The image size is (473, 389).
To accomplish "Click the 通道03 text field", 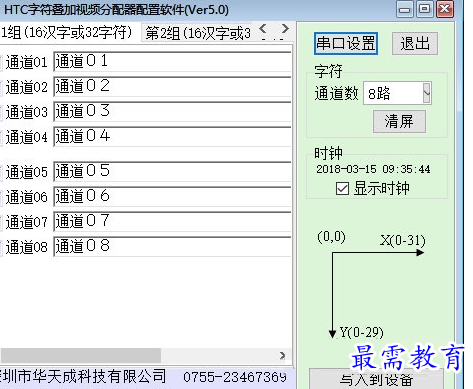I will pyautogui.click(x=172, y=112).
